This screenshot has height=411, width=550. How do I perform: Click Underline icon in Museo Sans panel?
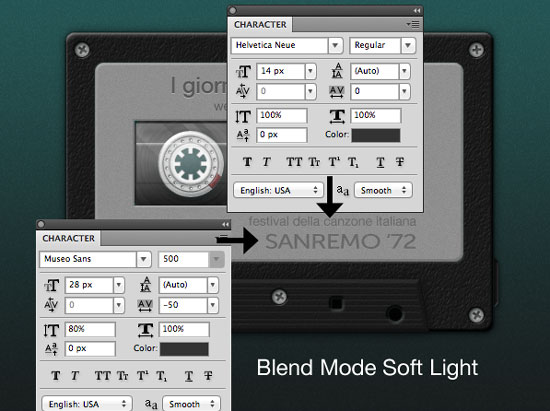click(189, 376)
